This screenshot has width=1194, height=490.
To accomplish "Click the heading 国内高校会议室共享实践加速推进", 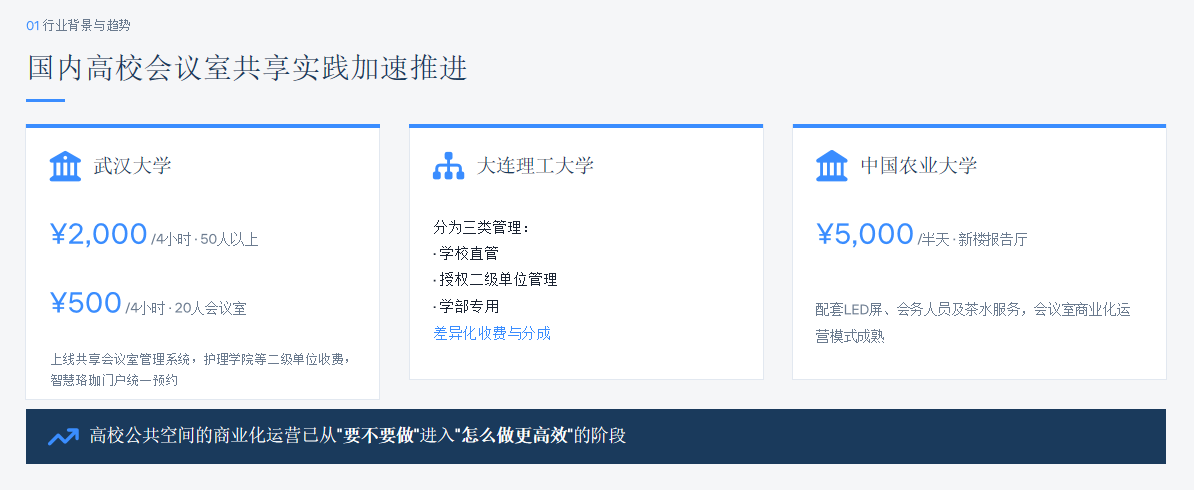I will tap(247, 68).
